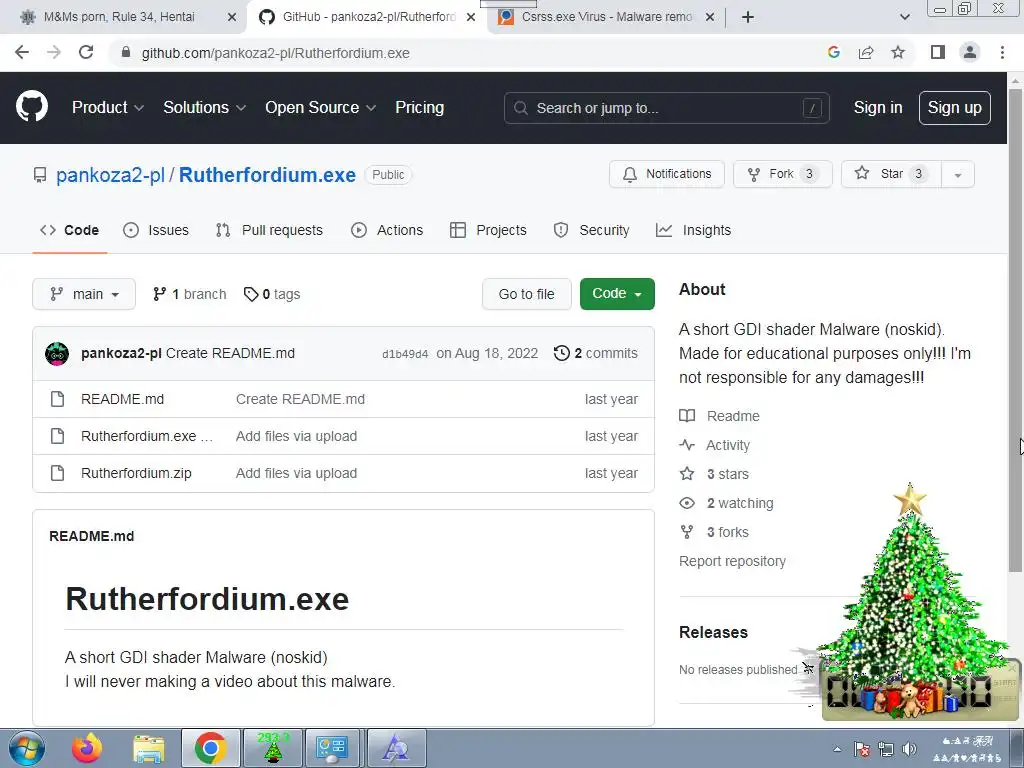Click the volume speaker tray icon
The height and width of the screenshot is (768, 1024).
click(x=908, y=748)
